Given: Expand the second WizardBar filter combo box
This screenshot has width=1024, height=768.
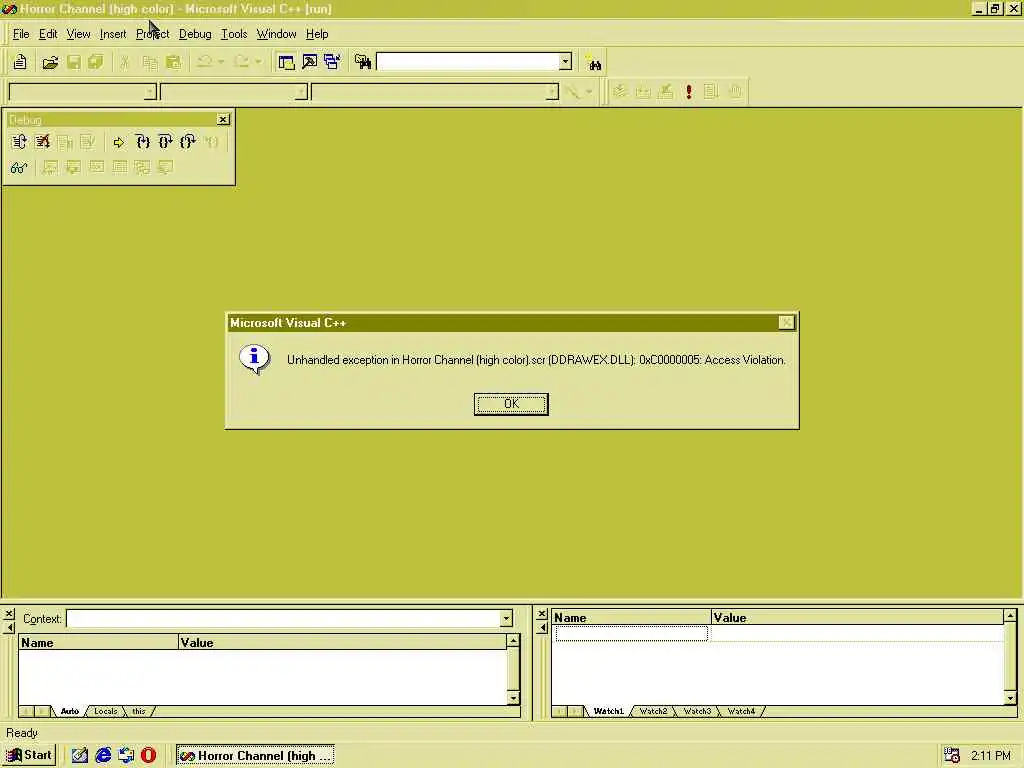Looking at the screenshot, I should click(301, 92).
